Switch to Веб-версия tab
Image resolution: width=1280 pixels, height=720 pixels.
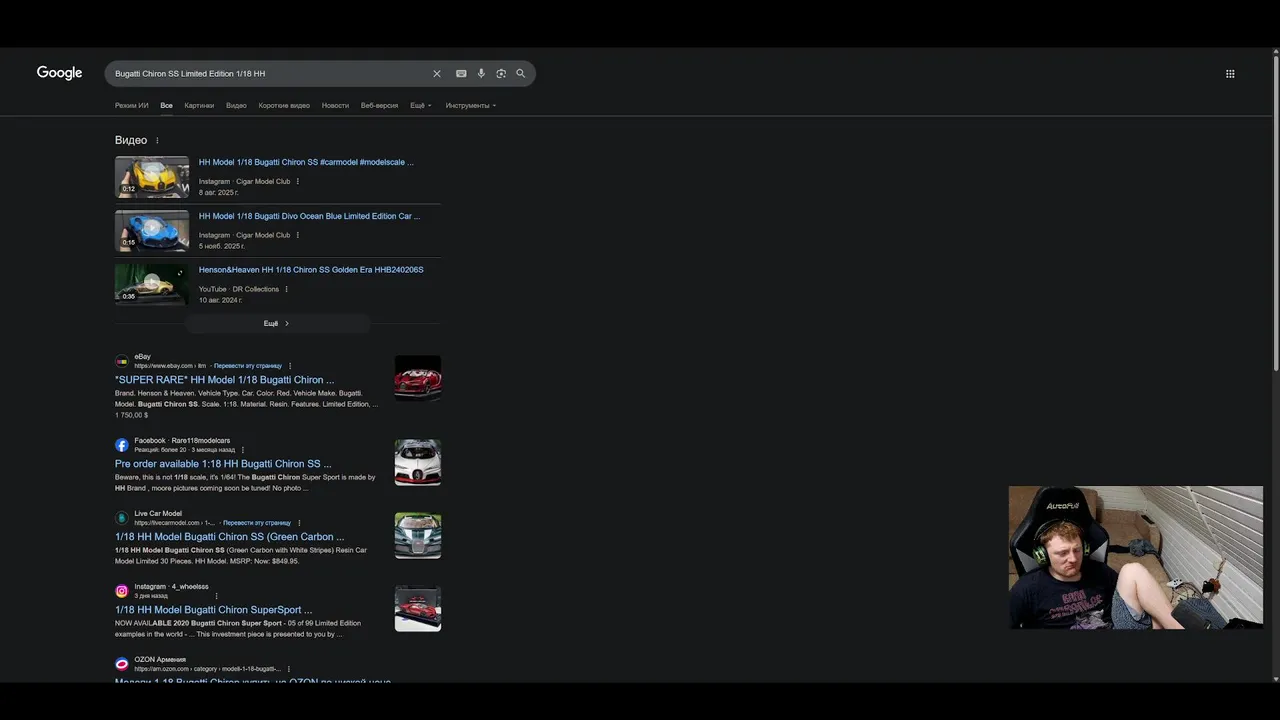point(379,105)
